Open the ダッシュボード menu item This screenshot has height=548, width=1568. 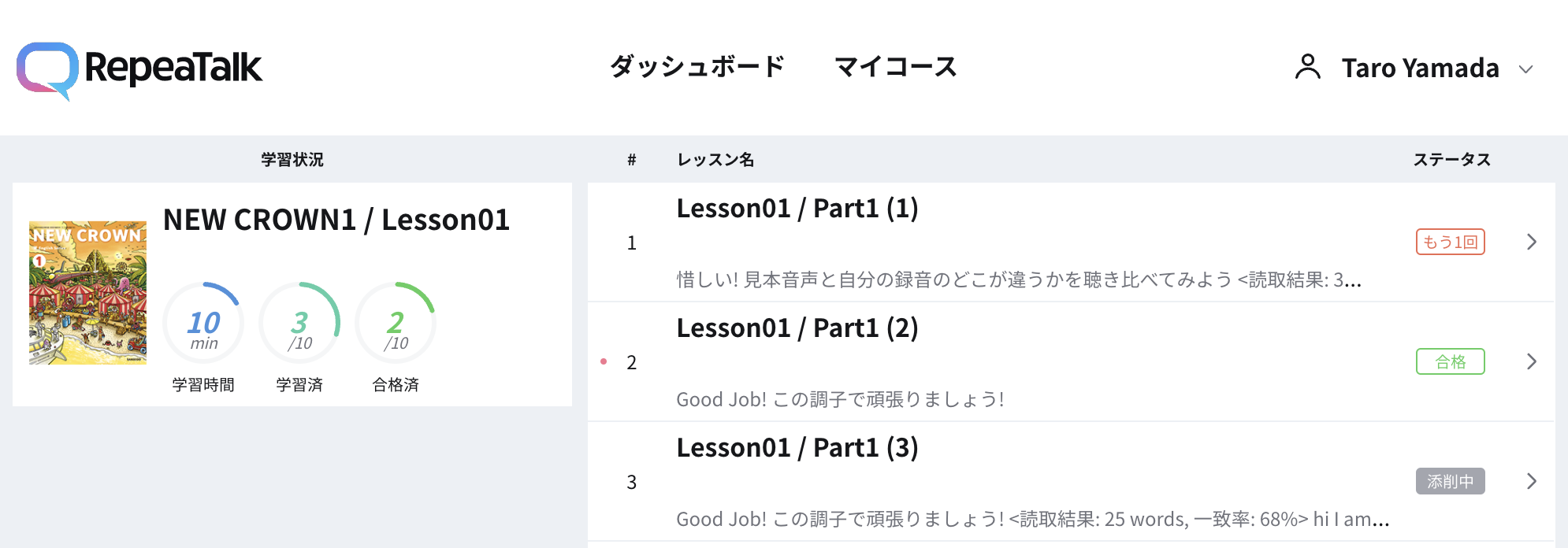pyautogui.click(x=697, y=67)
